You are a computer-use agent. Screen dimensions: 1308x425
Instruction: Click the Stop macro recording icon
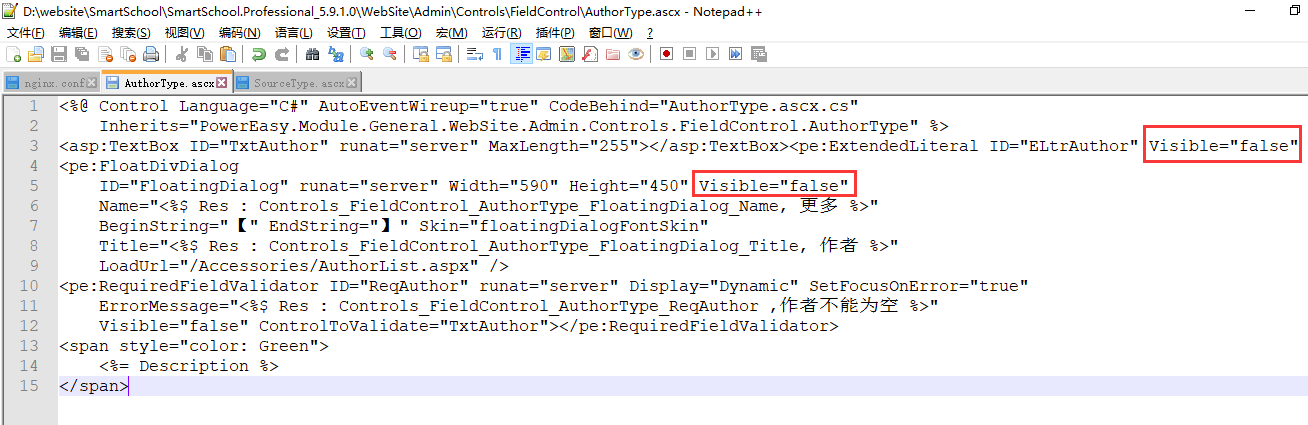689,54
